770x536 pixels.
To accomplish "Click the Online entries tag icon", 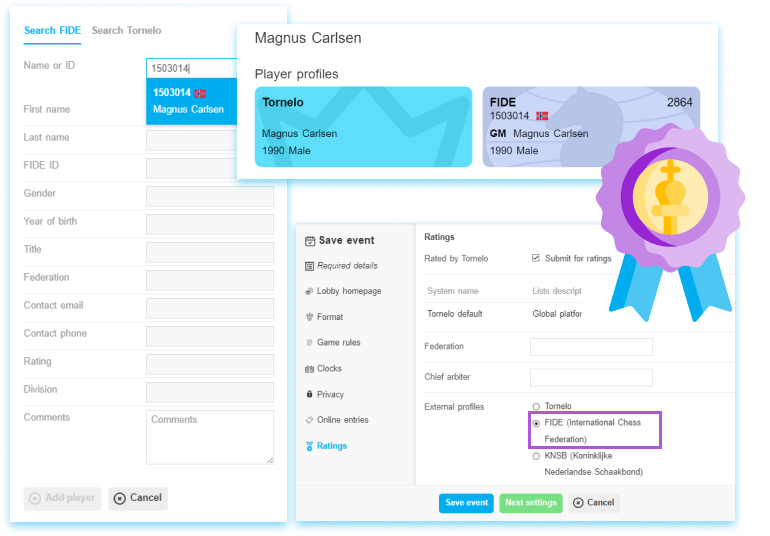I will tap(309, 420).
